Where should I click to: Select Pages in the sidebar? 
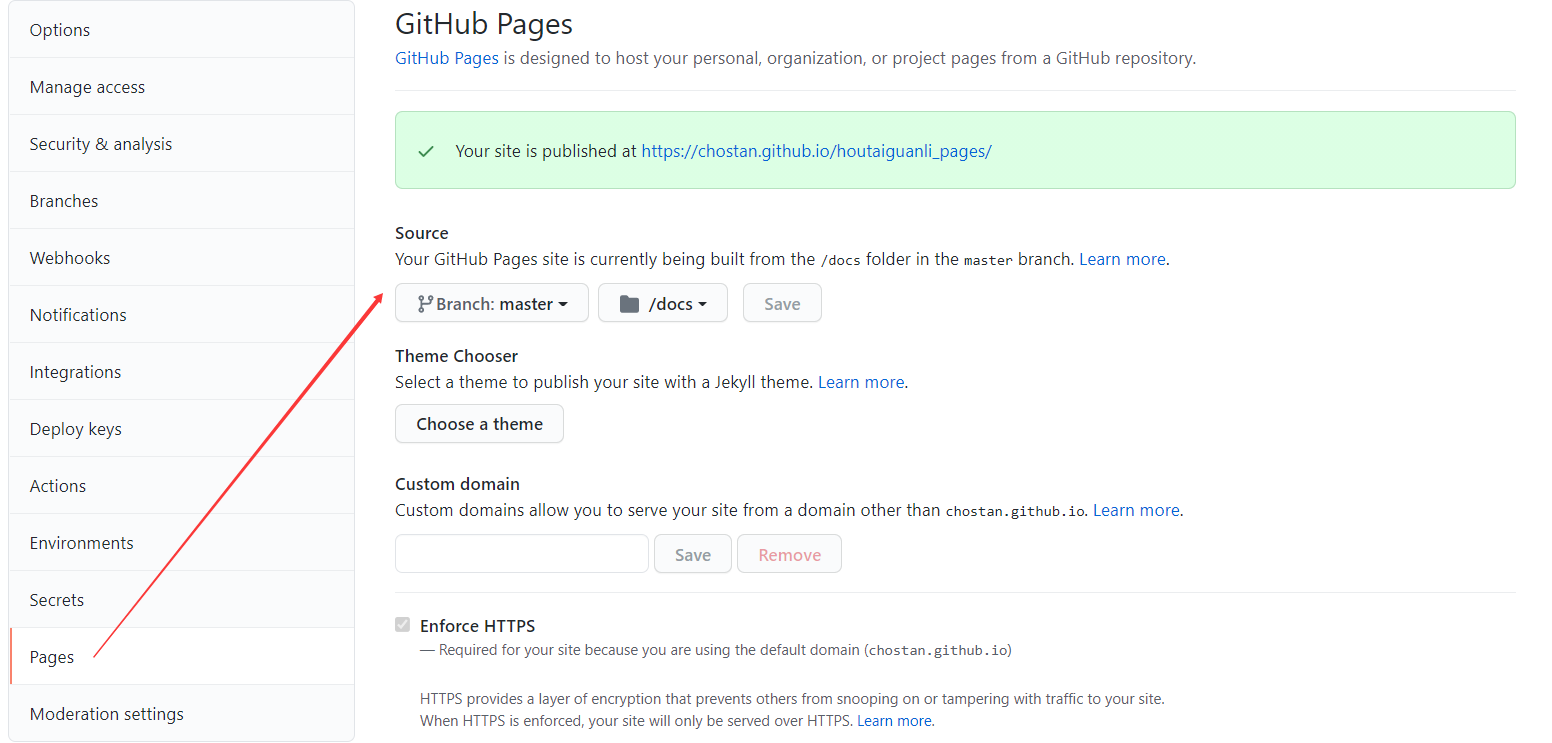click(181, 657)
